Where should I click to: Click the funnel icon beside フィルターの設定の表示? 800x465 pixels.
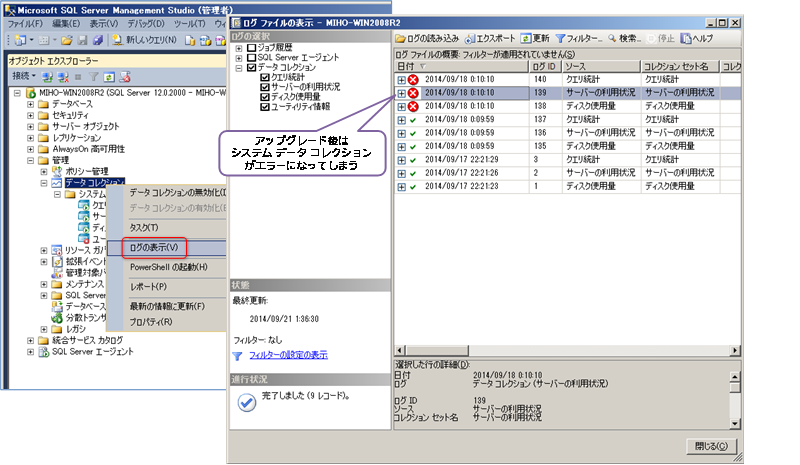[237, 356]
